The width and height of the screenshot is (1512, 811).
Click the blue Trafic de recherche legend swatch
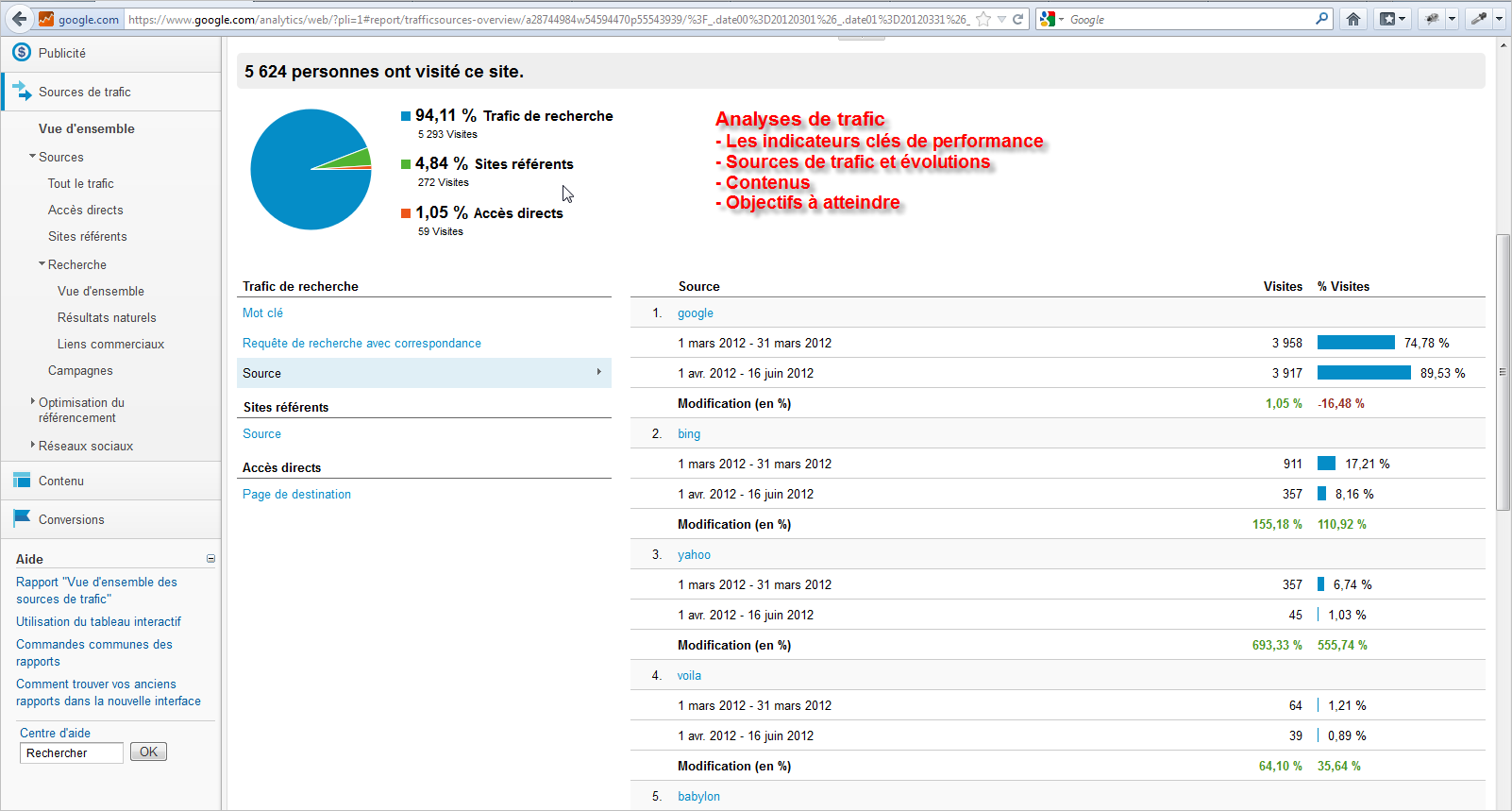click(x=406, y=116)
